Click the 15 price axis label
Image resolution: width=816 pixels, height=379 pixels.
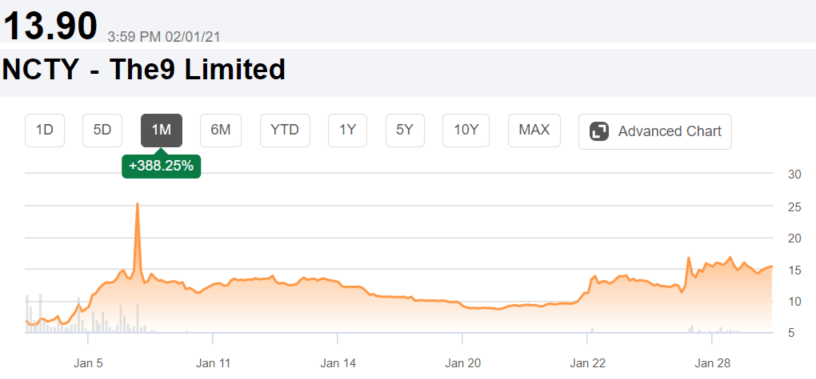click(x=794, y=270)
